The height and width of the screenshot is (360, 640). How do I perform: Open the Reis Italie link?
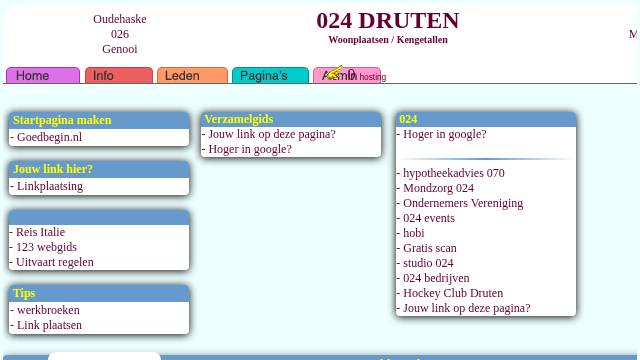(40, 232)
